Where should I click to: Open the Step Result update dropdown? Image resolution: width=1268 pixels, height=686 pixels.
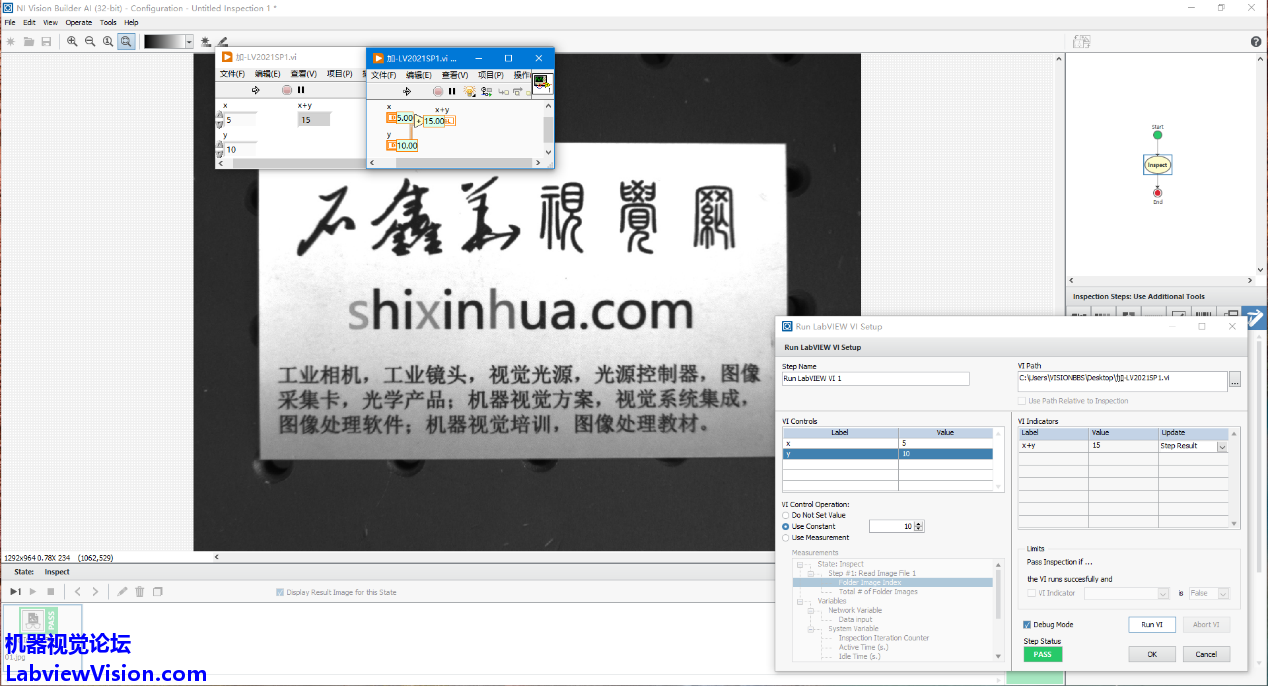(1221, 447)
